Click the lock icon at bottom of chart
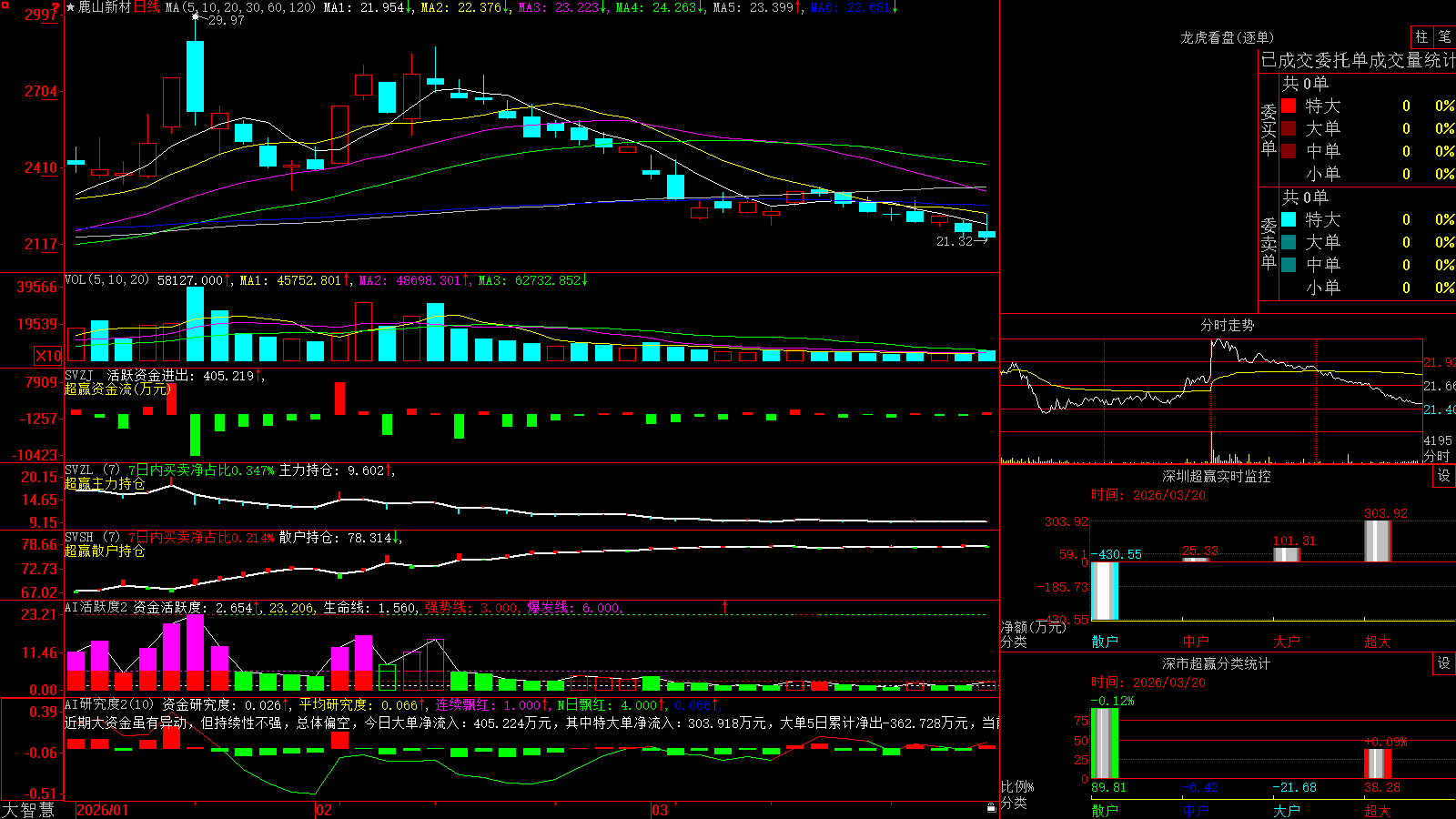Image resolution: width=1456 pixels, height=819 pixels. (x=992, y=807)
